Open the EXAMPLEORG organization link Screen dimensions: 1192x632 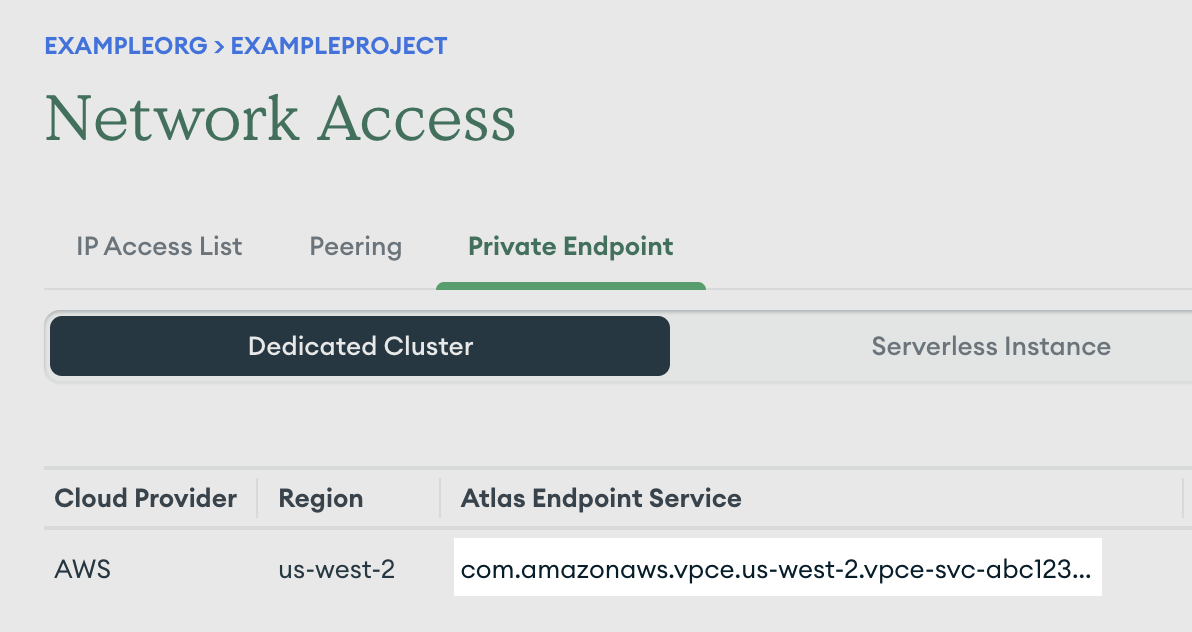click(x=126, y=45)
